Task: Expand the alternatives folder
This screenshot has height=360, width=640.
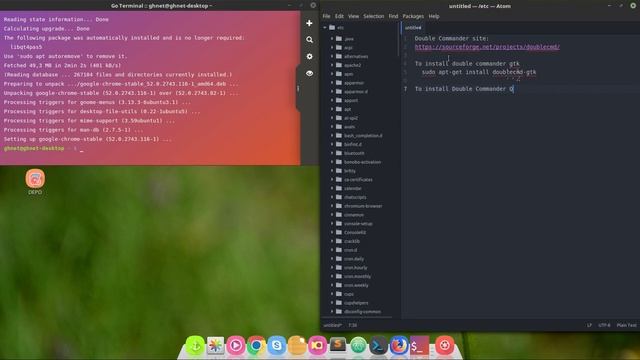Action: click(x=332, y=56)
